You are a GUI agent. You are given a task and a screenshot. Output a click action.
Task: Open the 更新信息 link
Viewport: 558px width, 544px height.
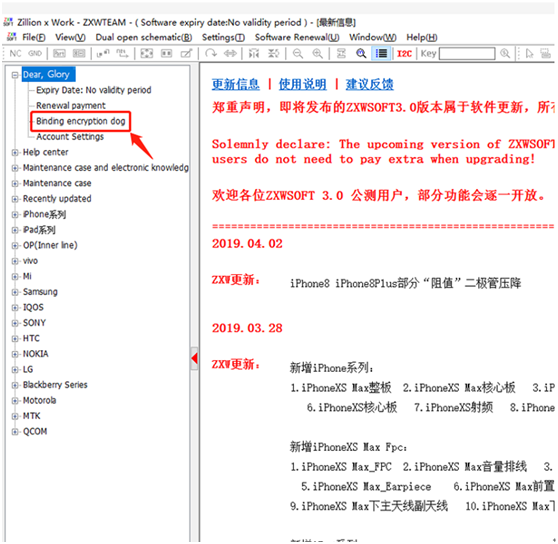coord(236,84)
